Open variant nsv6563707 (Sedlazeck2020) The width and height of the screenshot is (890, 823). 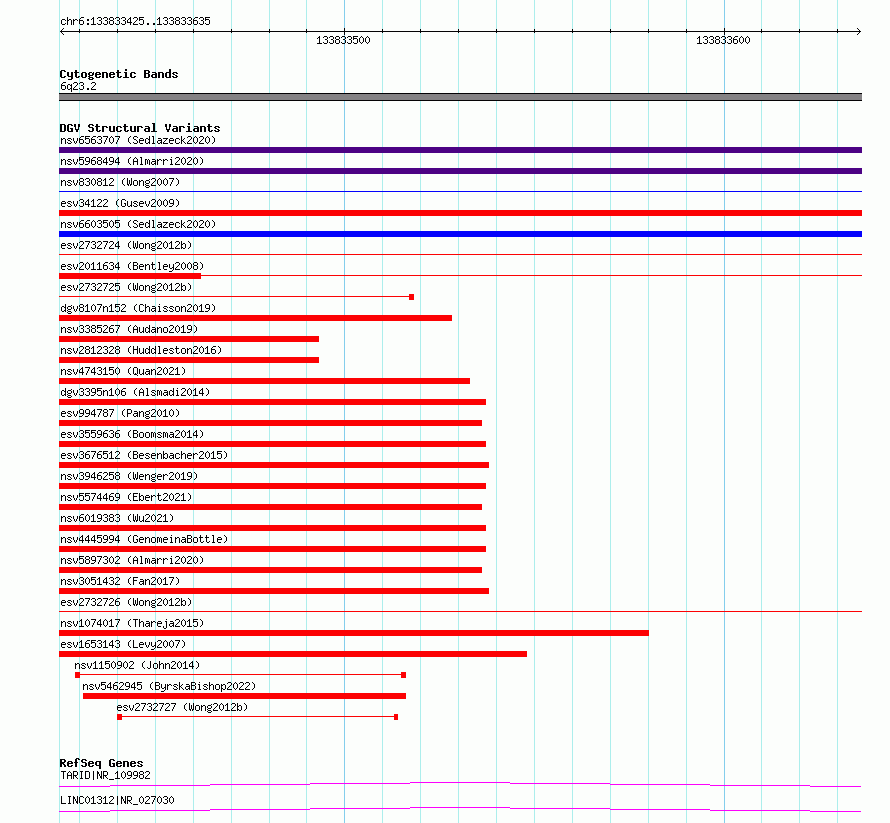pyautogui.click(x=138, y=140)
